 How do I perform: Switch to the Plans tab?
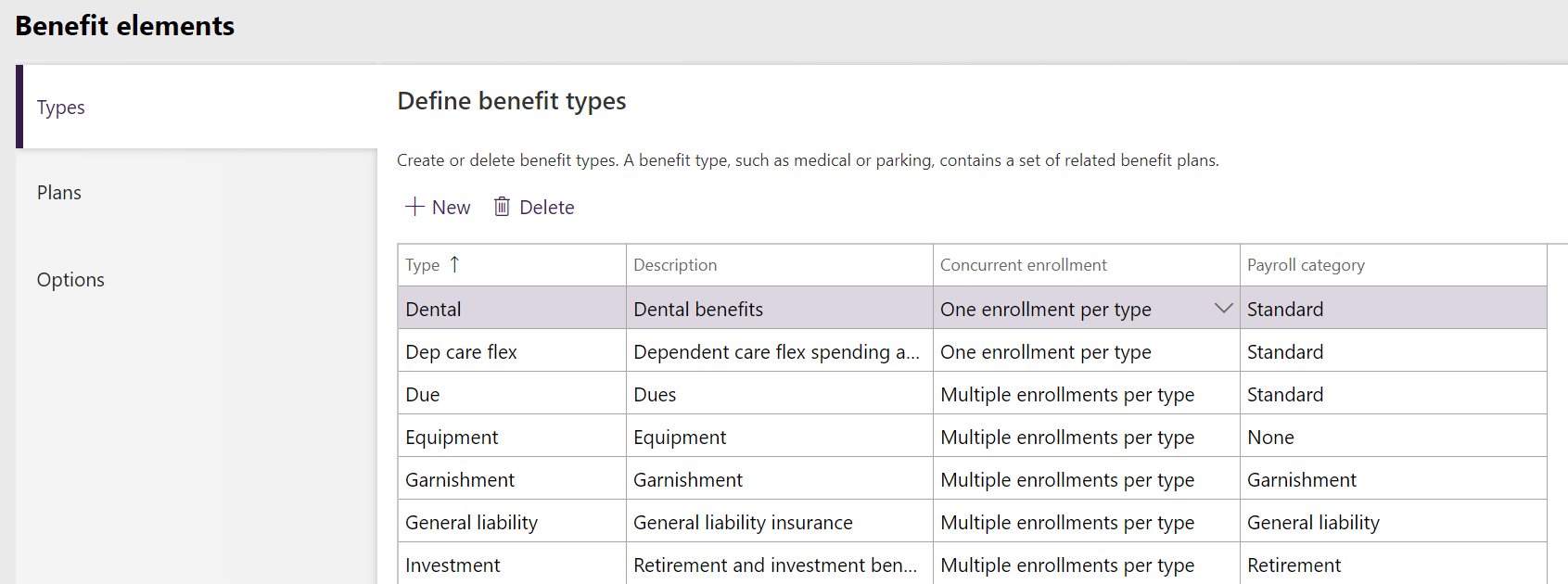pos(58,192)
